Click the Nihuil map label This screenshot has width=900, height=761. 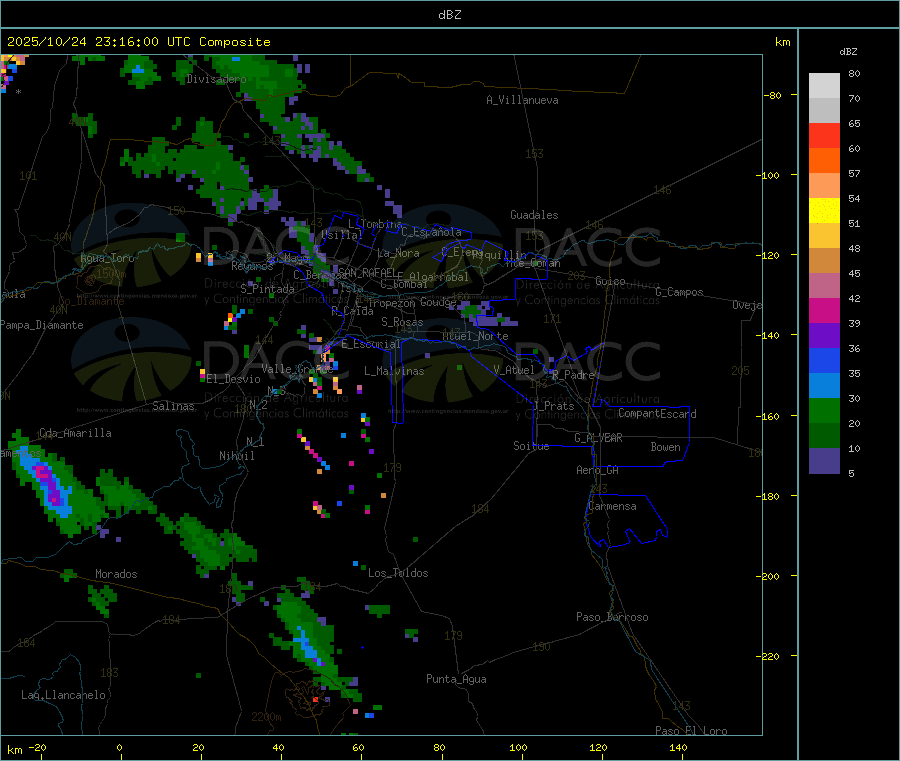click(x=237, y=456)
